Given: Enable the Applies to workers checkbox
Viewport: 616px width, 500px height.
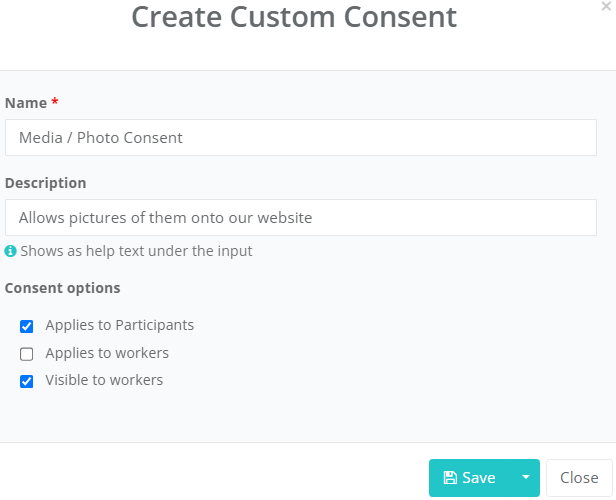Looking at the screenshot, I should [x=26, y=354].
